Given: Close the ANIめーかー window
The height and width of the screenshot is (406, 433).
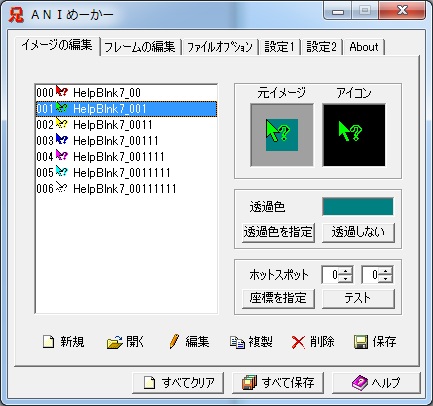Looking at the screenshot, I should pos(402,11).
